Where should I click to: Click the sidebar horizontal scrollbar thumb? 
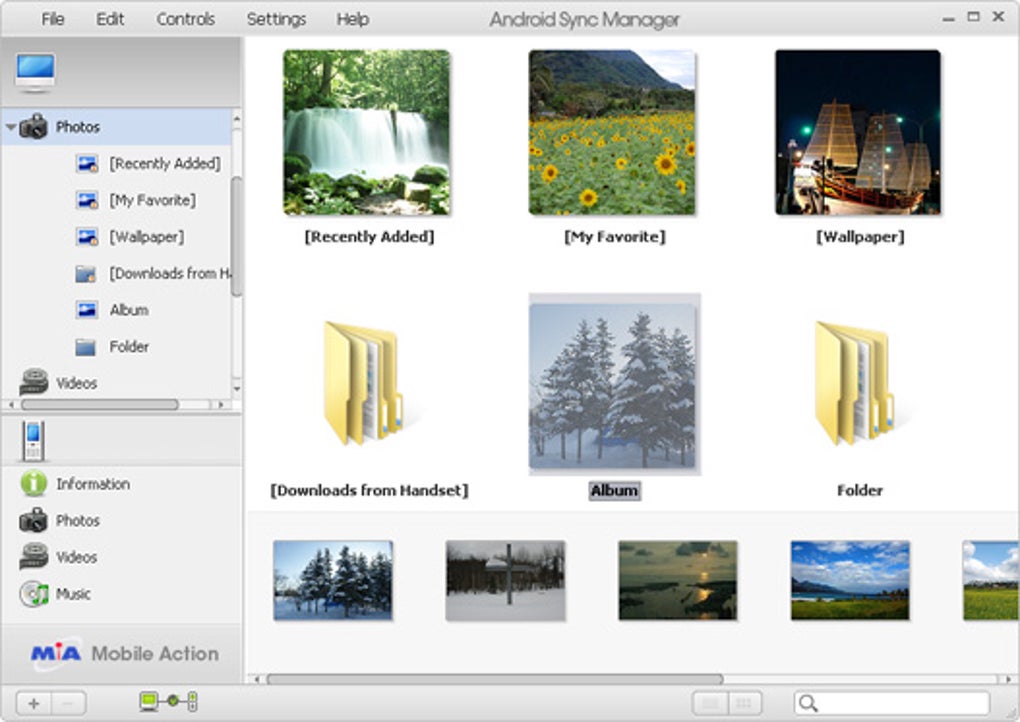coord(100,405)
